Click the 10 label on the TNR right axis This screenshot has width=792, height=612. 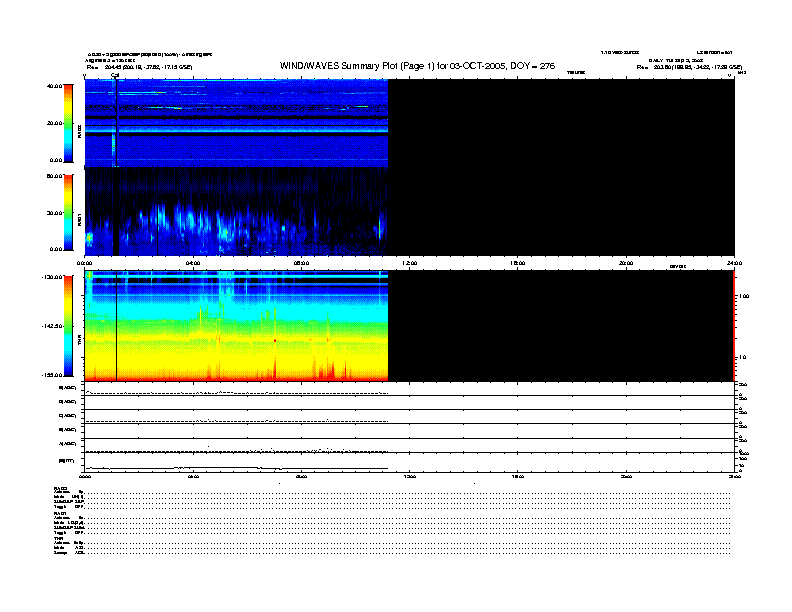[x=742, y=357]
